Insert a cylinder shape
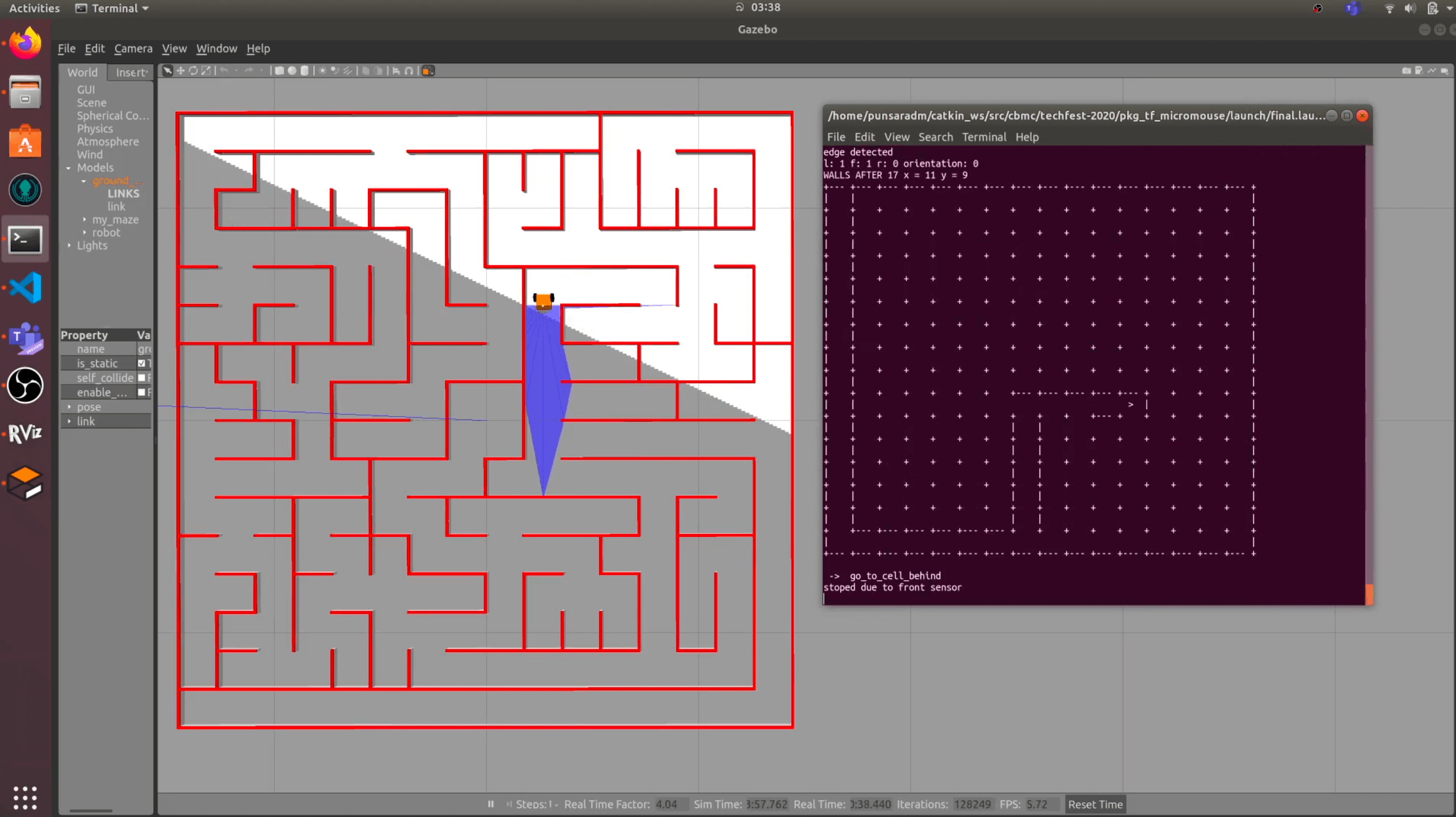The image size is (1456, 817). 304,71
